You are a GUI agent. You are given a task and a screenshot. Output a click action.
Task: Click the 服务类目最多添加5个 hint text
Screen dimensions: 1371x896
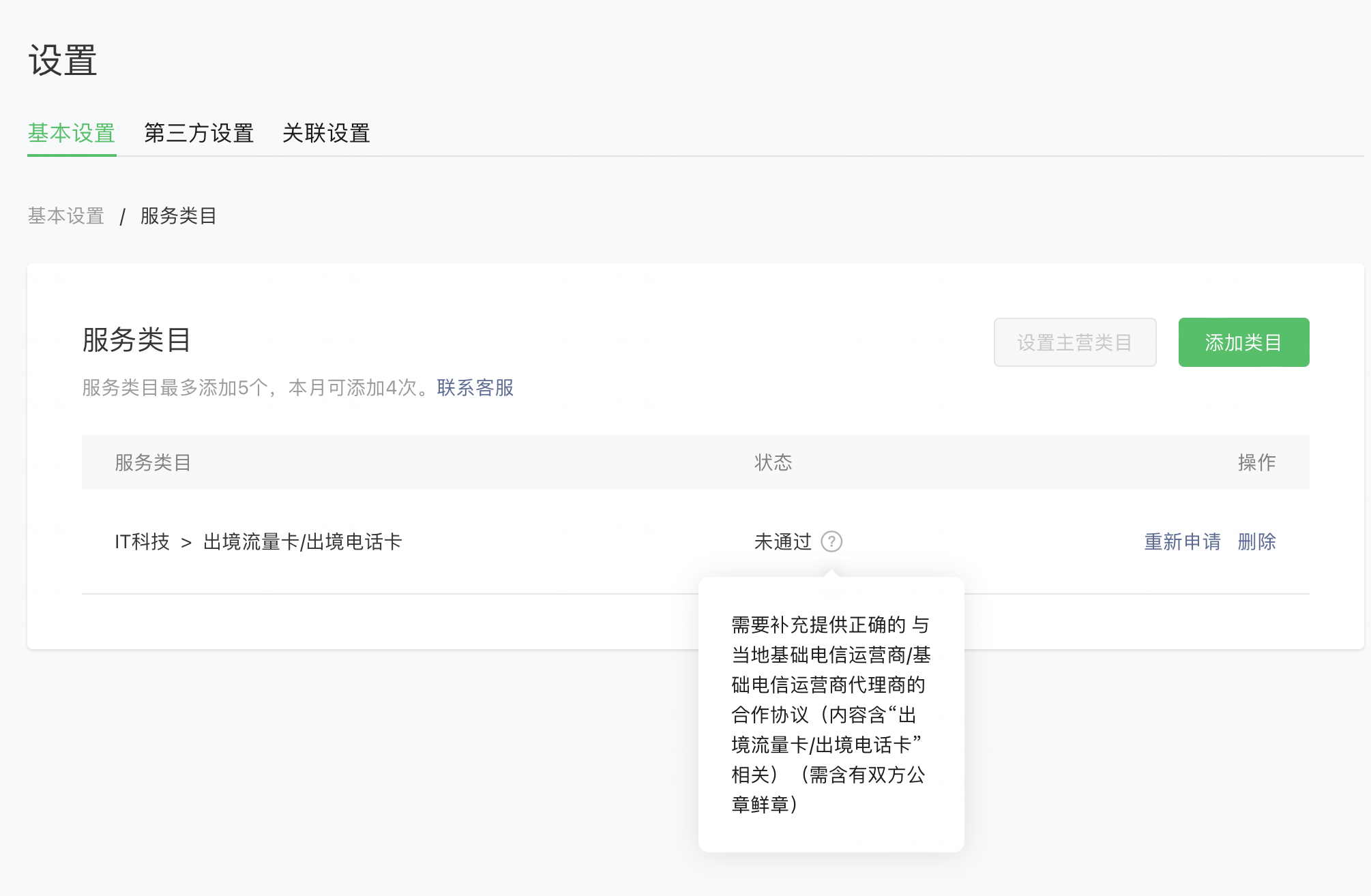[x=249, y=387]
